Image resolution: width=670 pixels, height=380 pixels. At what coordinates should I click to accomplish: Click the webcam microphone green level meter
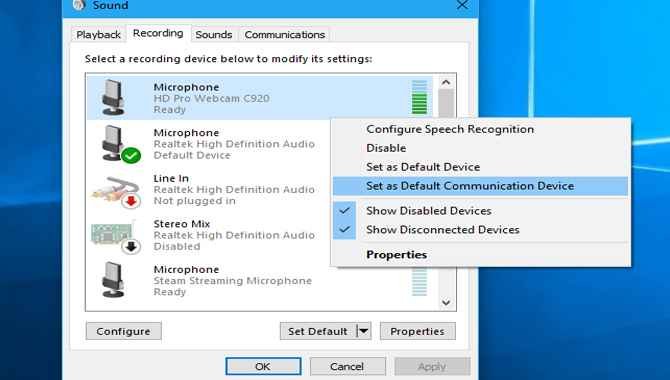pos(419,97)
